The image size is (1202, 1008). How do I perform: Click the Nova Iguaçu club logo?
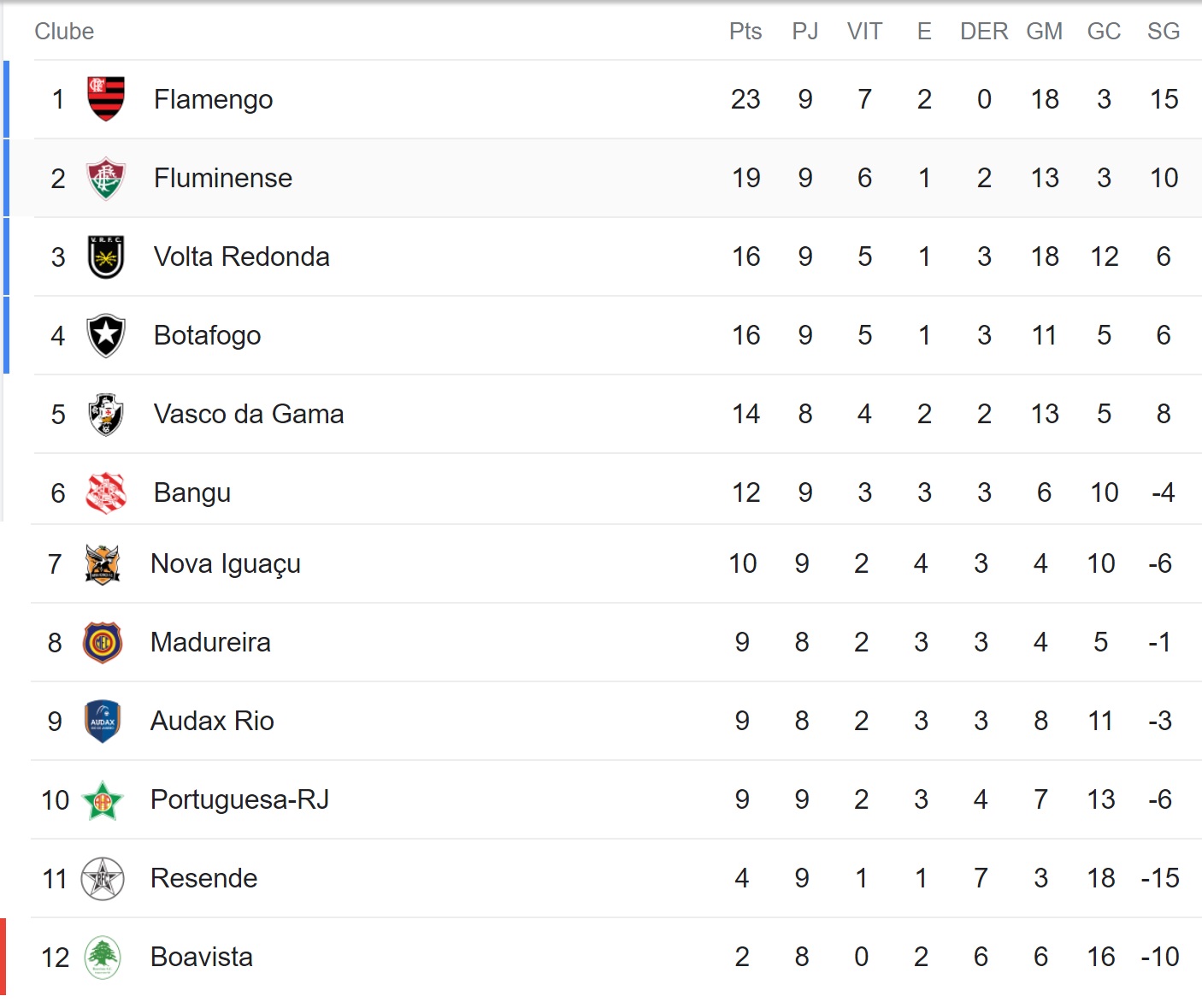pyautogui.click(x=103, y=563)
